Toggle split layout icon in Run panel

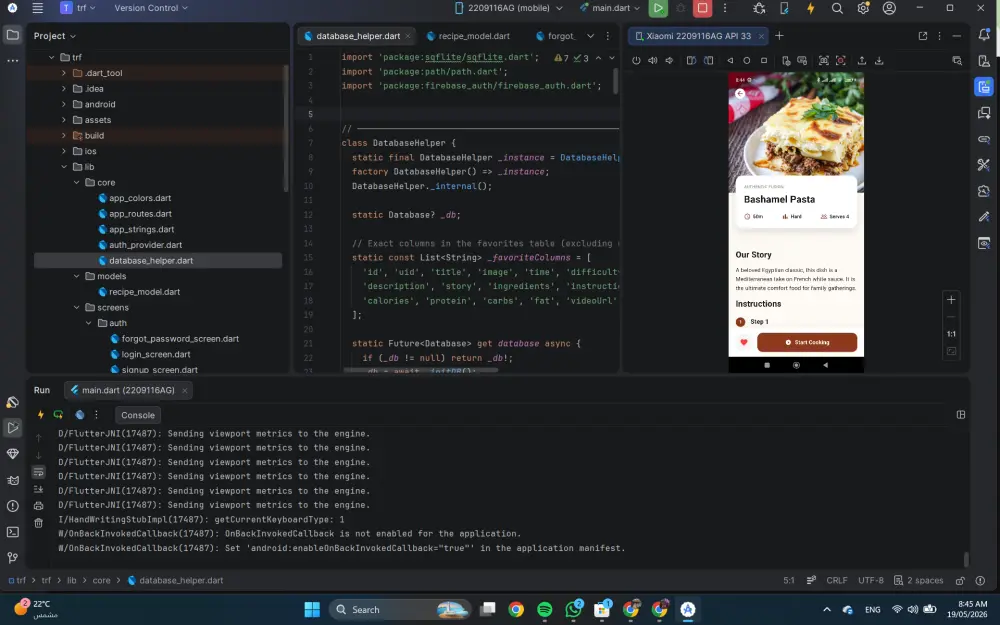(x=960, y=415)
